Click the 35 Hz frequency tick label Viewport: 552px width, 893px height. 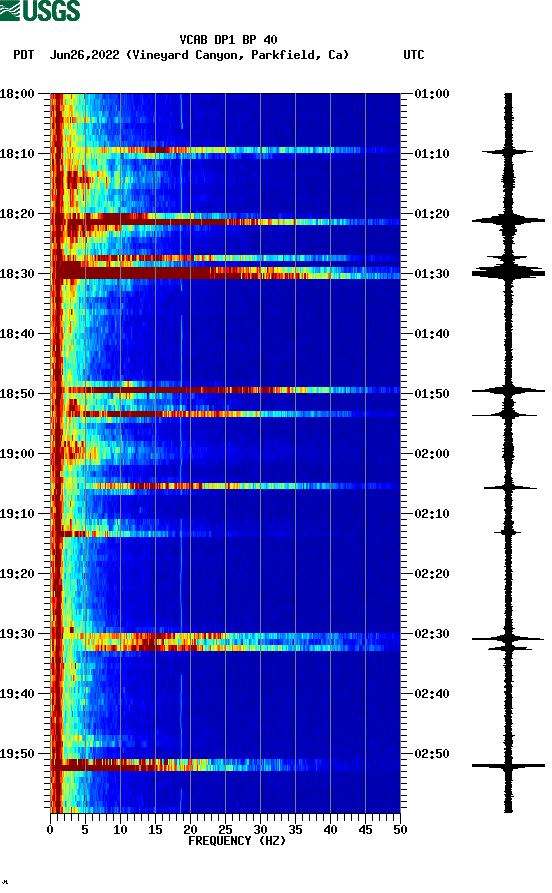(x=295, y=830)
